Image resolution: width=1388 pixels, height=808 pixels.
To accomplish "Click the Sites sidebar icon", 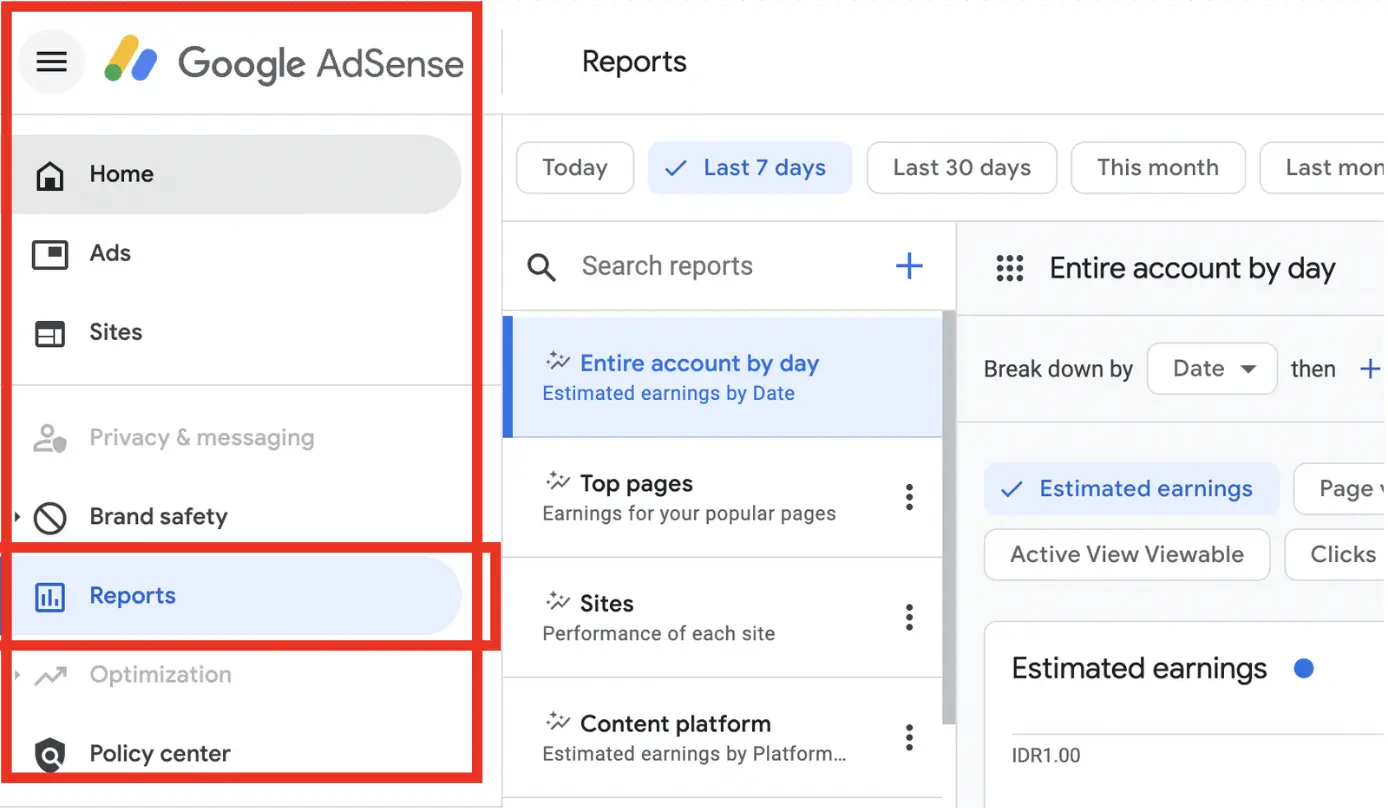I will pyautogui.click(x=49, y=332).
